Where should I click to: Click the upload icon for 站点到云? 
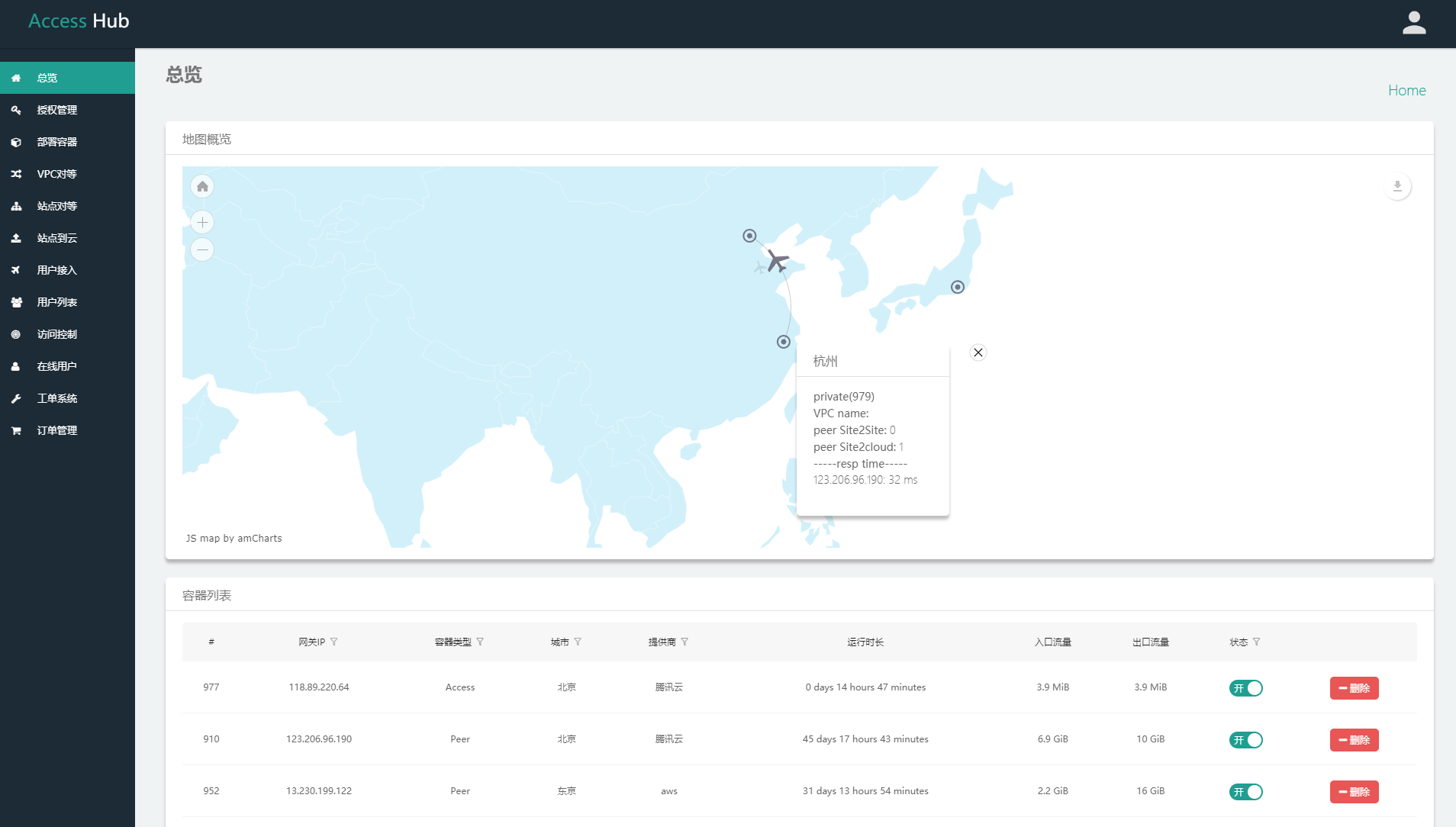16,238
